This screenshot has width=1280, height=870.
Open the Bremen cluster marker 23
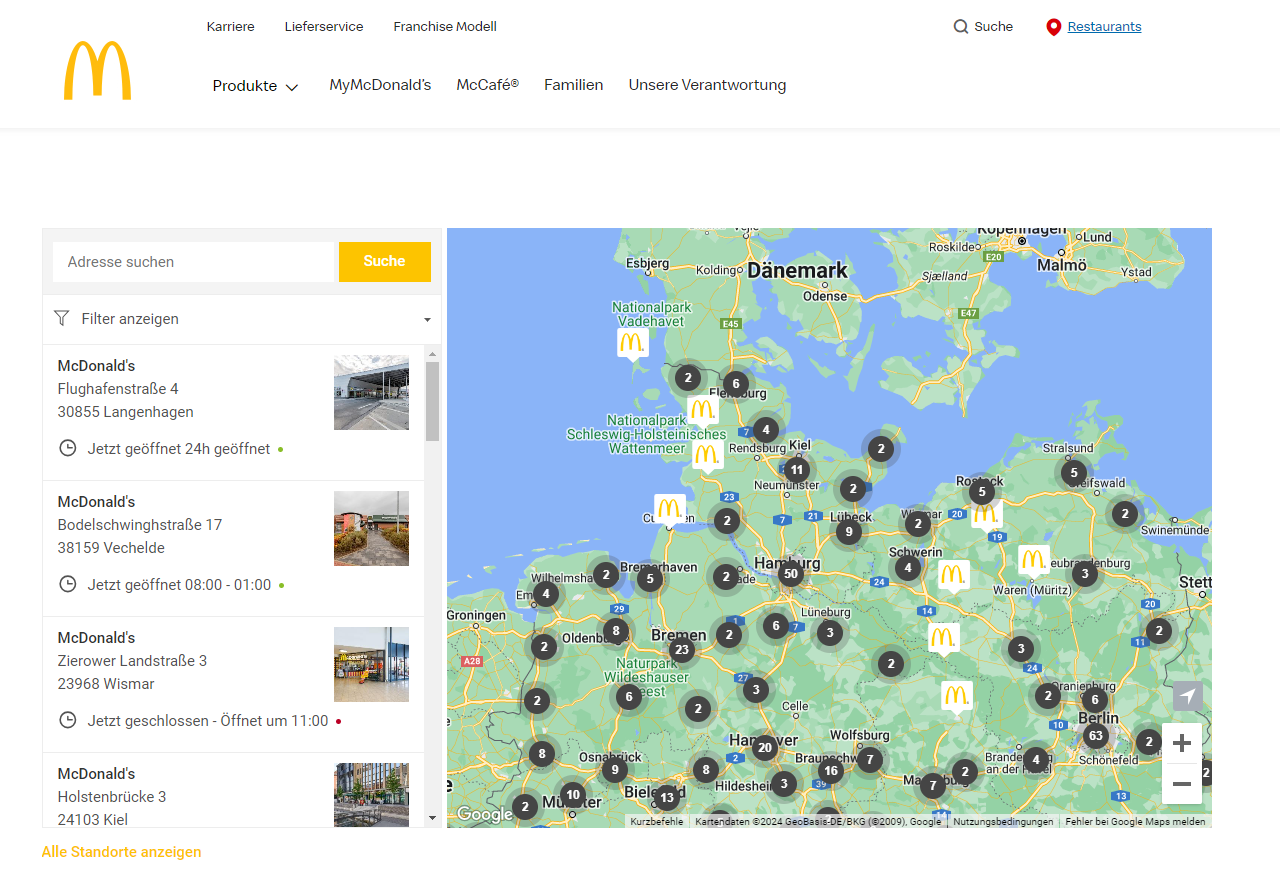[x=682, y=650]
